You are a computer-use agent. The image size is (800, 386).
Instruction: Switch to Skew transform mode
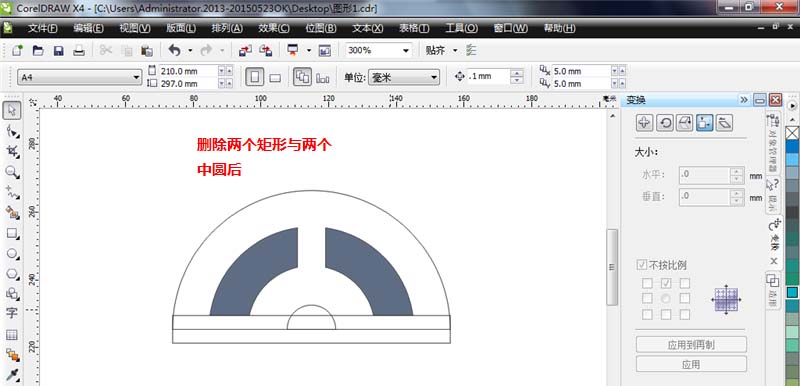tap(724, 123)
